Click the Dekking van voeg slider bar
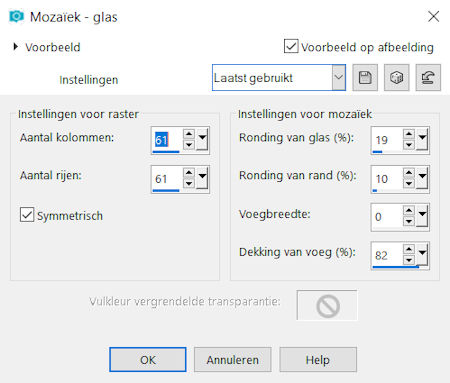This screenshot has height=383, width=450. coord(396,267)
